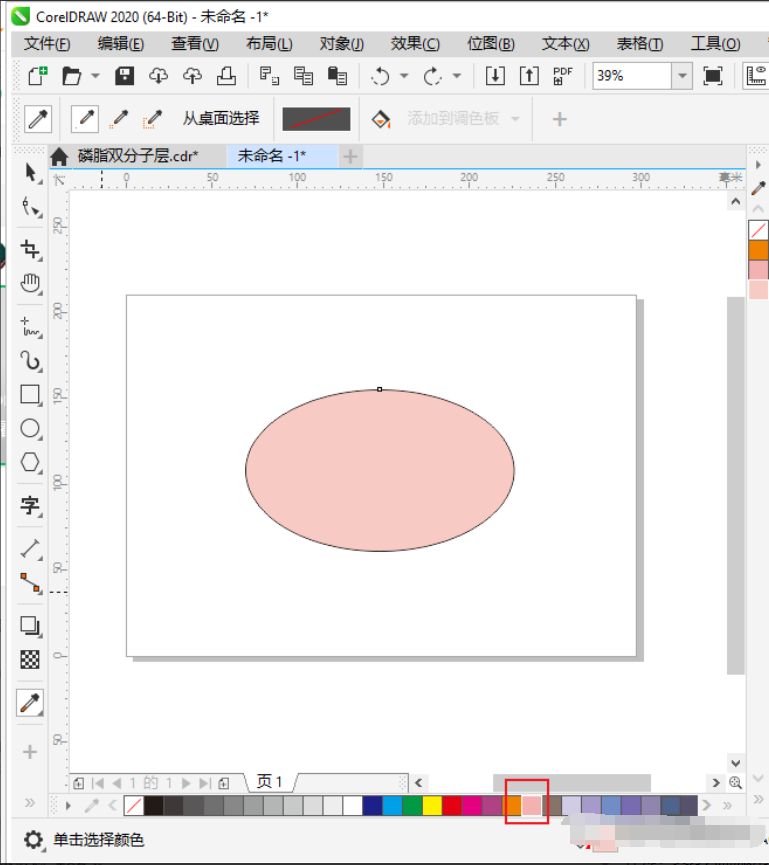The height and width of the screenshot is (865, 769).
Task: Select the Transparency checkerboard tool
Action: tap(30, 659)
